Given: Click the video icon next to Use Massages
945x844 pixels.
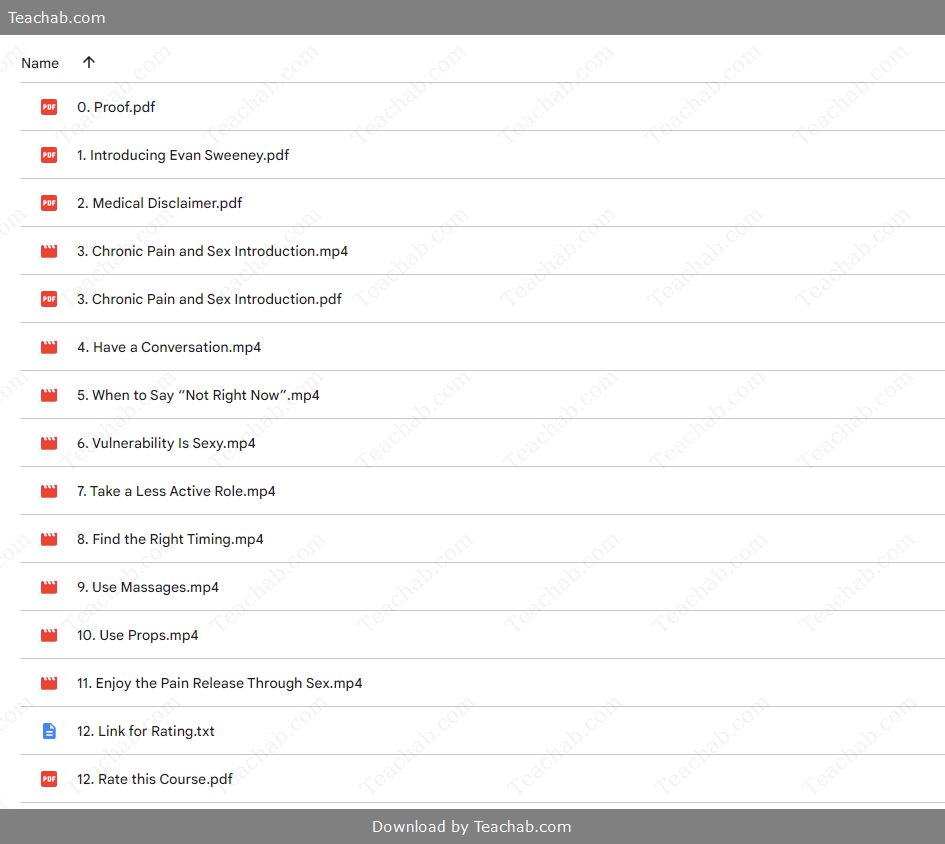Looking at the screenshot, I should click(x=49, y=587).
